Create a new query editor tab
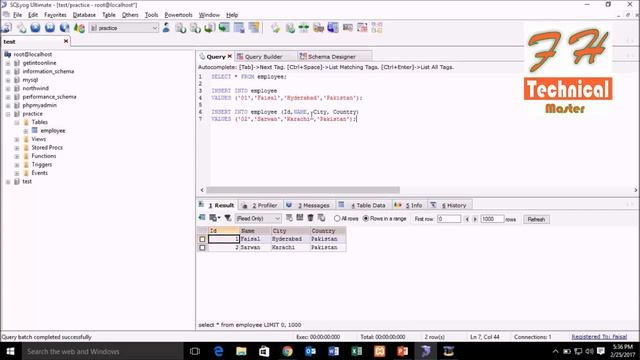 tap(21, 28)
